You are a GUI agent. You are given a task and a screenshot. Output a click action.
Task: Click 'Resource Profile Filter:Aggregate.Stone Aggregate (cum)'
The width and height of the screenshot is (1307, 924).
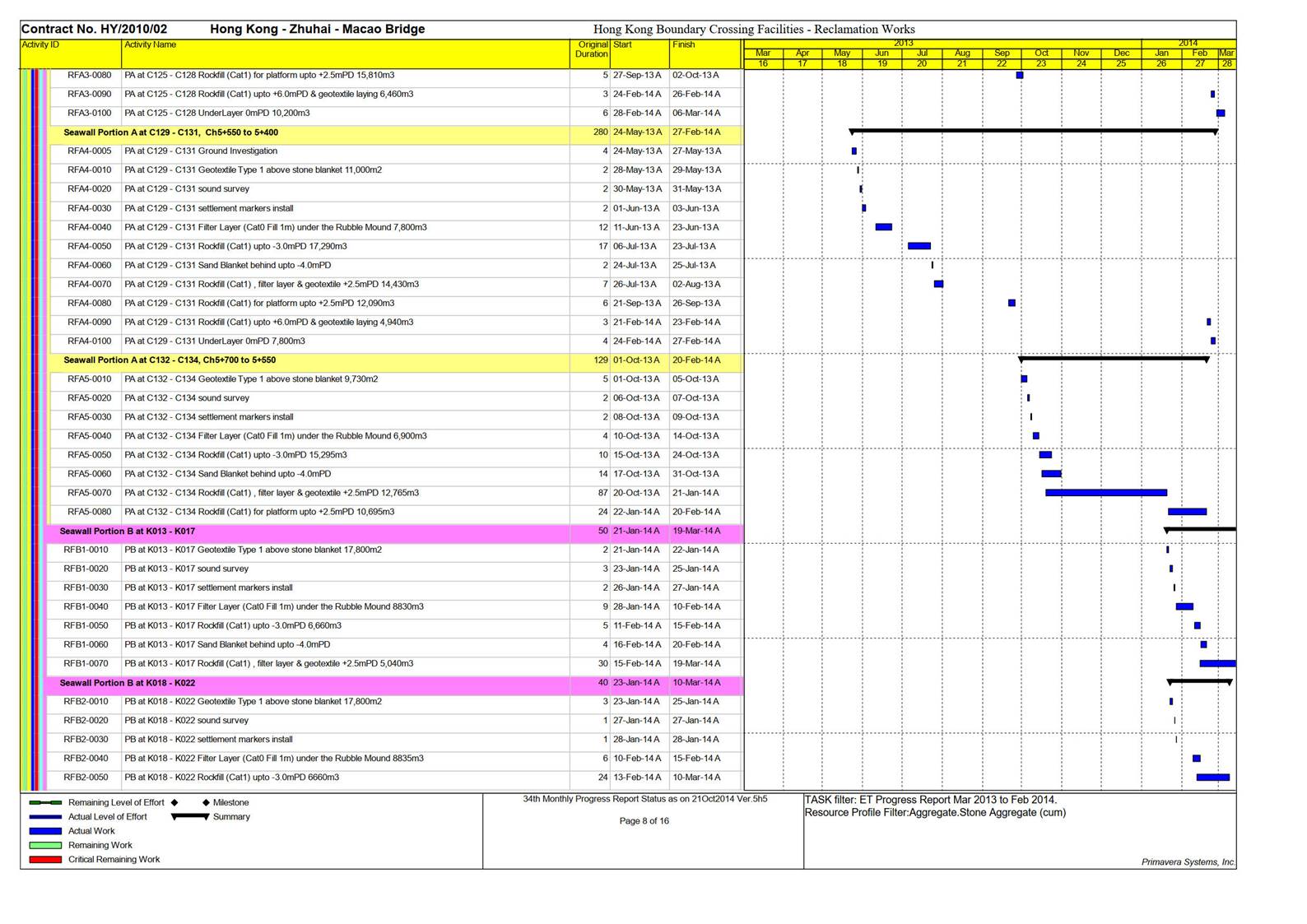[x=935, y=813]
